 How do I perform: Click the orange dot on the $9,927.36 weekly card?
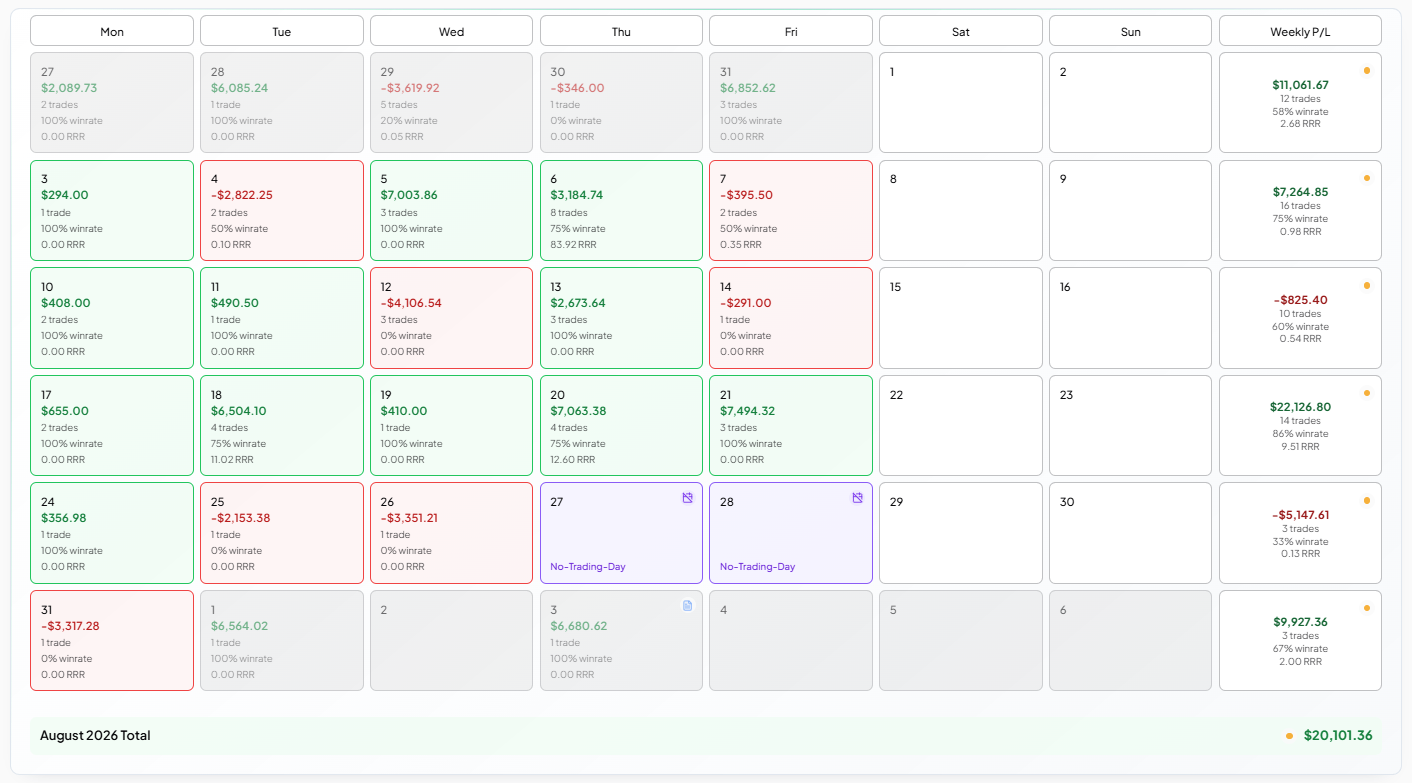[x=1367, y=608]
